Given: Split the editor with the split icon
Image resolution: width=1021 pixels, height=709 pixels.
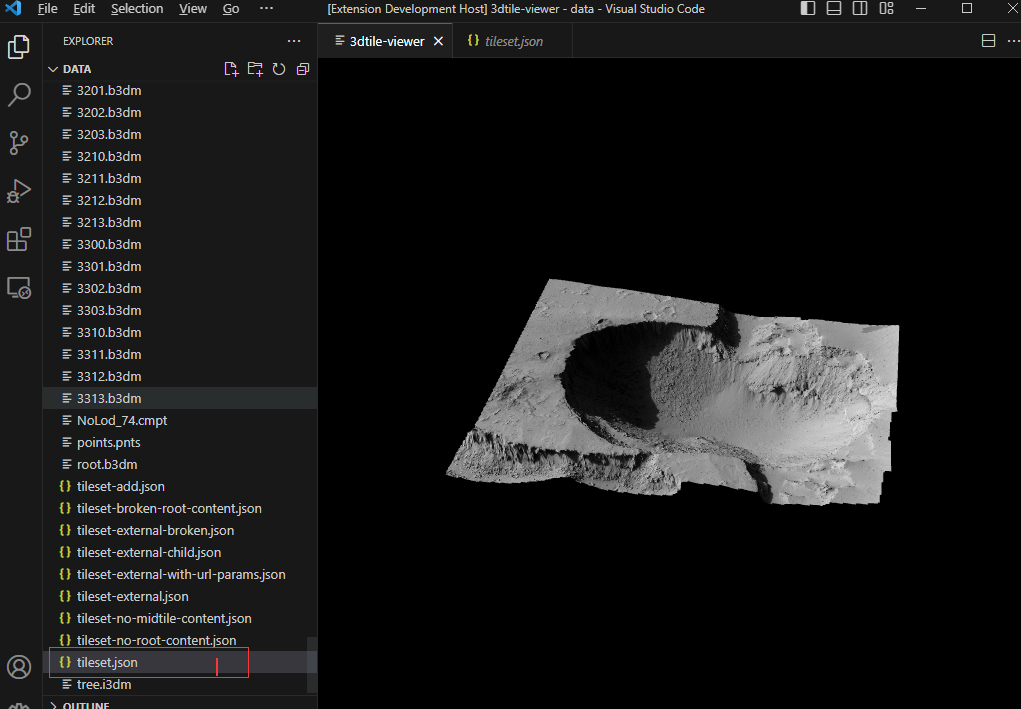Looking at the screenshot, I should (988, 41).
